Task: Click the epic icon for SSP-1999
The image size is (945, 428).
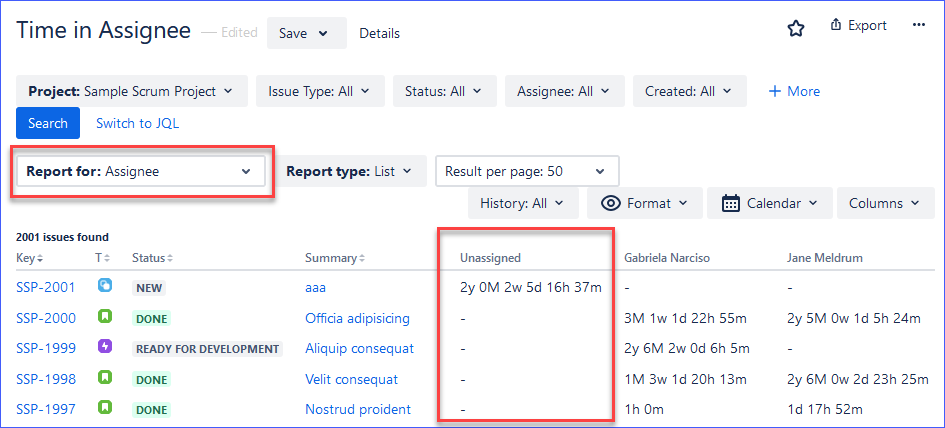Action: 105,347
